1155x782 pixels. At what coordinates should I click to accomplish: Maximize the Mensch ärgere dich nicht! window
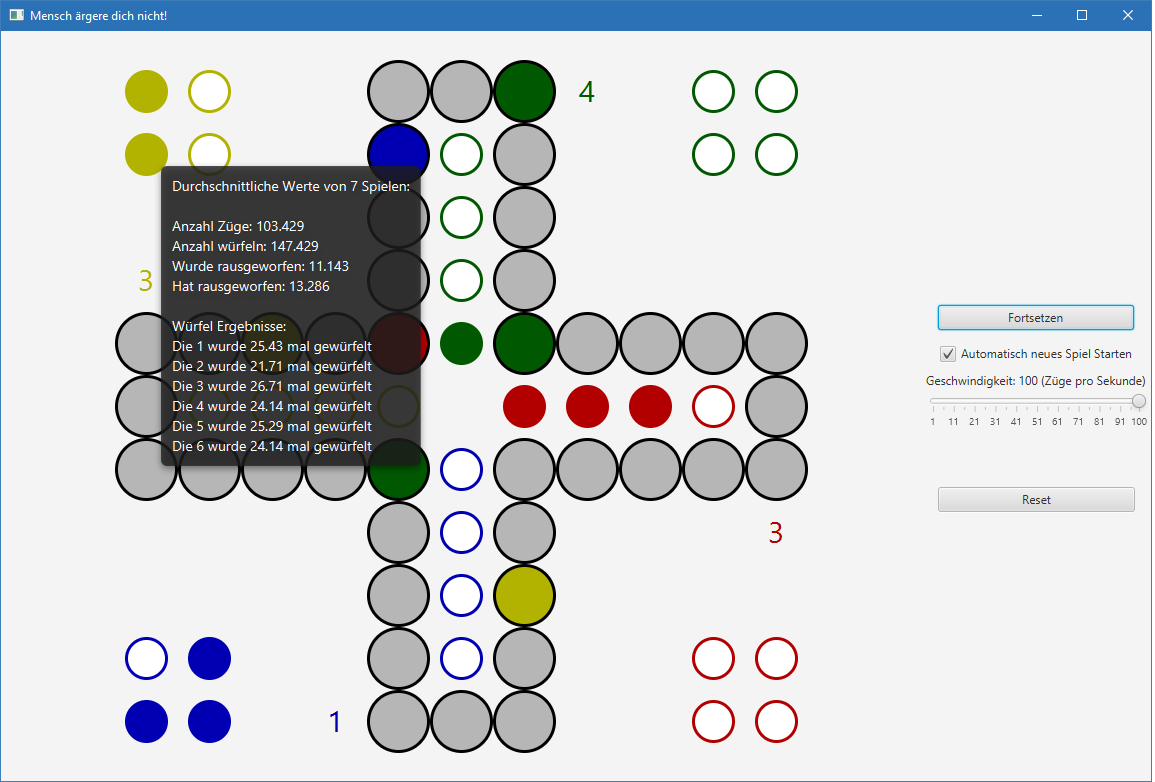coord(1081,15)
